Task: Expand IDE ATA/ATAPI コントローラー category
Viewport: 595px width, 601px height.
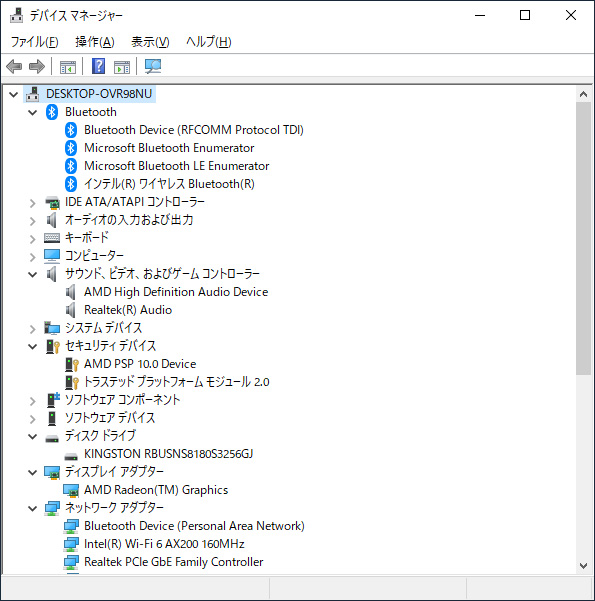Action: [x=33, y=203]
